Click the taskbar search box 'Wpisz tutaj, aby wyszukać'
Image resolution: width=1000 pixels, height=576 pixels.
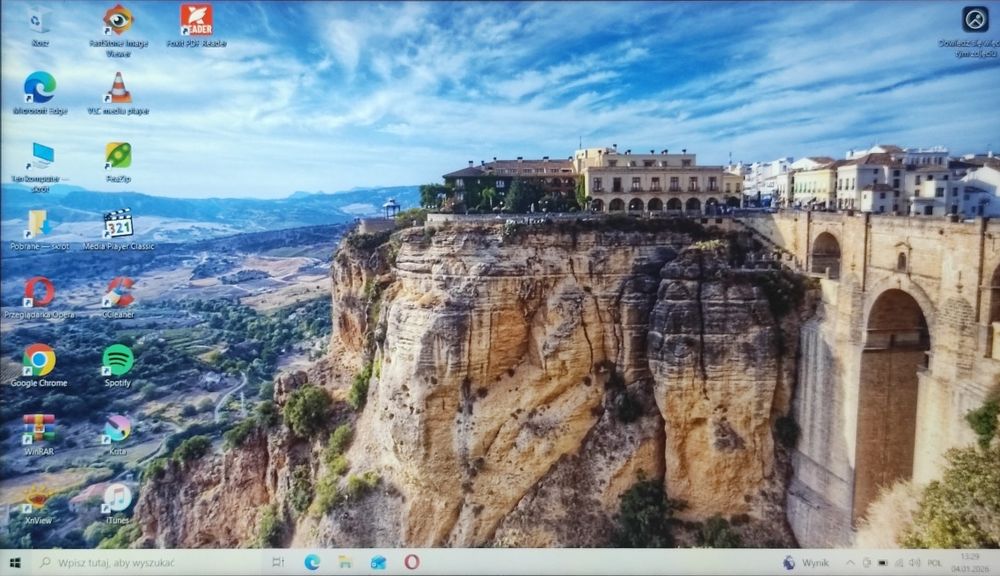(147, 563)
